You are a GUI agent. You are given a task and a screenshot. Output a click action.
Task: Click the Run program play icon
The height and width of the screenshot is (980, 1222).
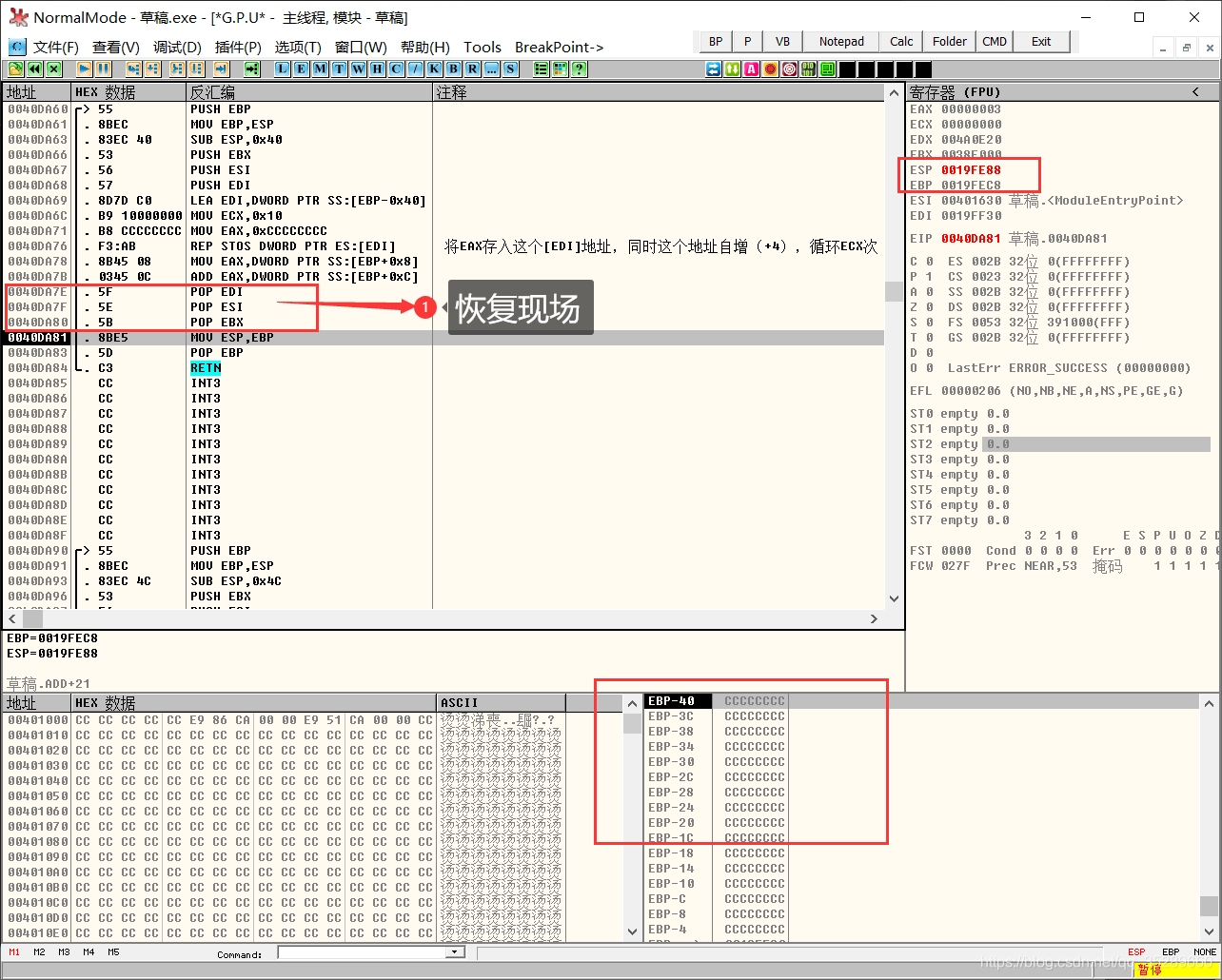(84, 69)
